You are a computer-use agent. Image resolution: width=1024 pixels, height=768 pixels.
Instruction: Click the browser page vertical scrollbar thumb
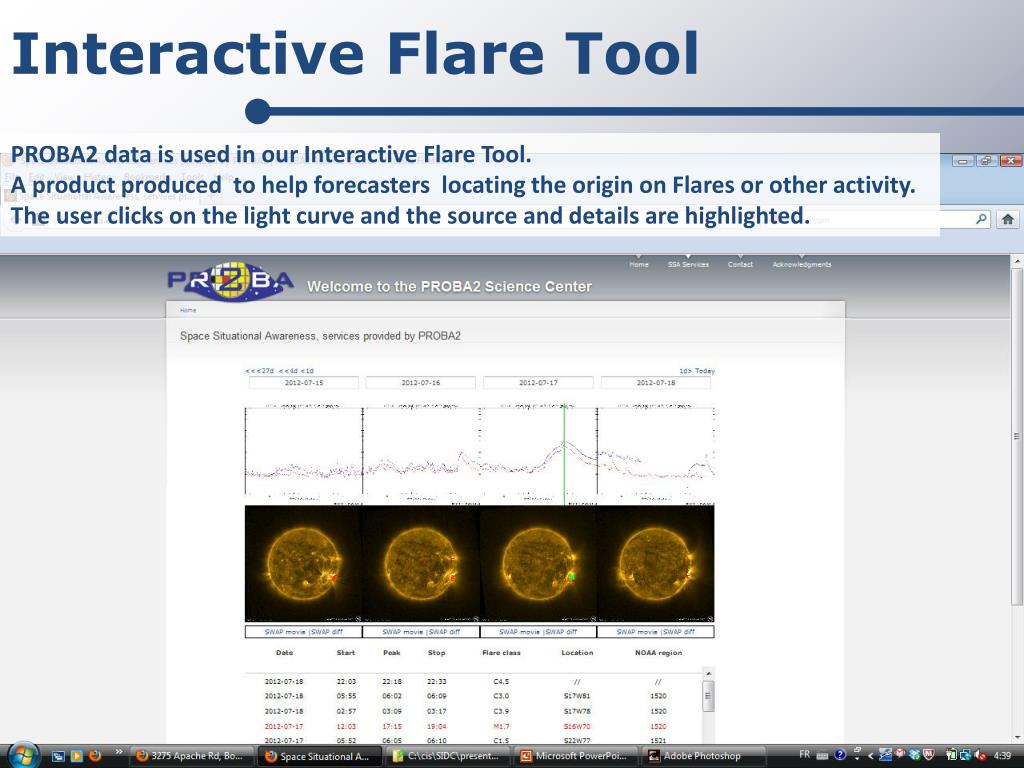pyautogui.click(x=1016, y=436)
